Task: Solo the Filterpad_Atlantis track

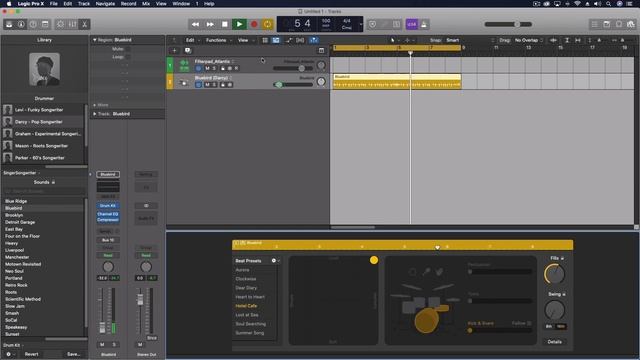Action: pos(214,68)
